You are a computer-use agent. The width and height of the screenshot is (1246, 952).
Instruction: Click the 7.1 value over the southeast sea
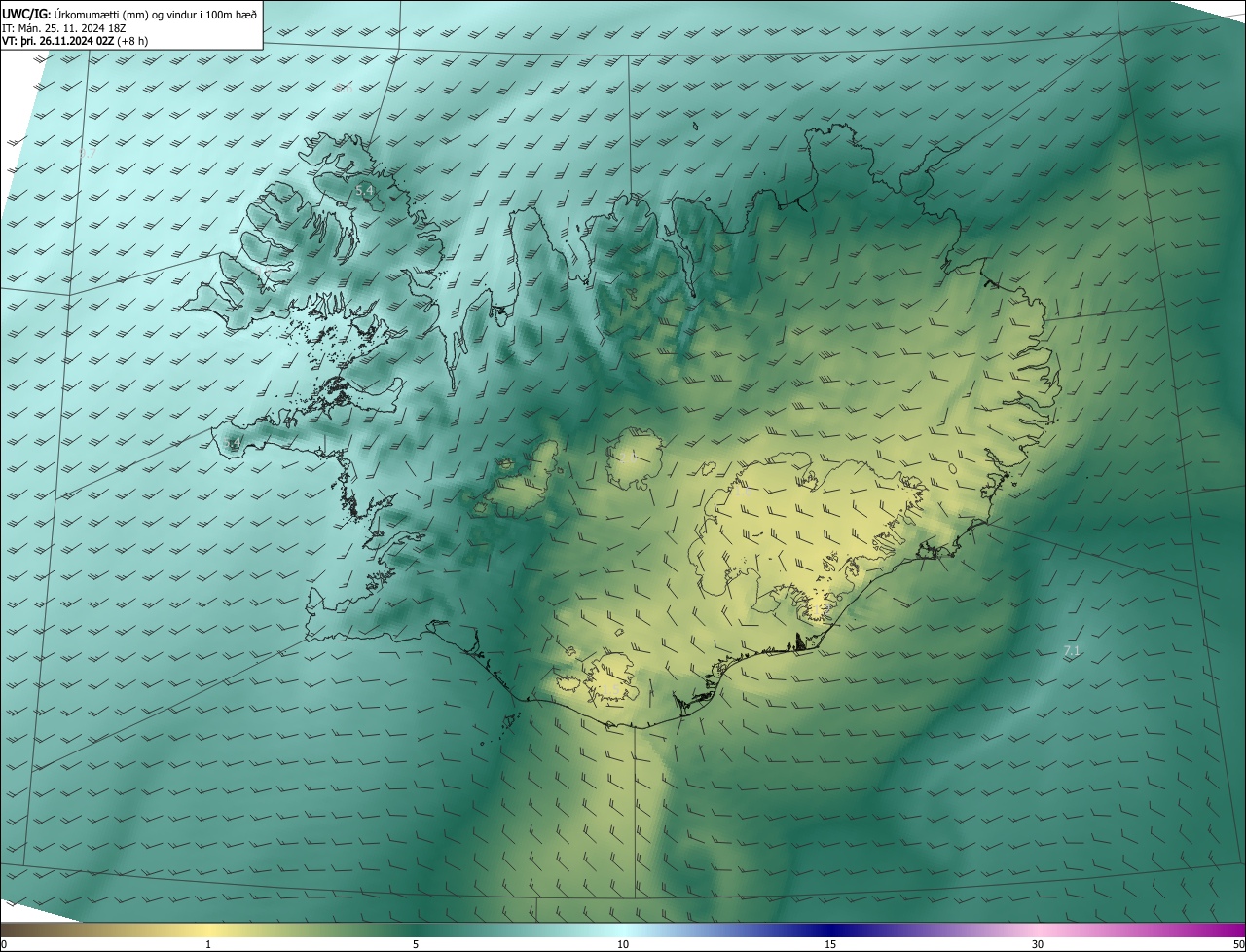click(1072, 650)
